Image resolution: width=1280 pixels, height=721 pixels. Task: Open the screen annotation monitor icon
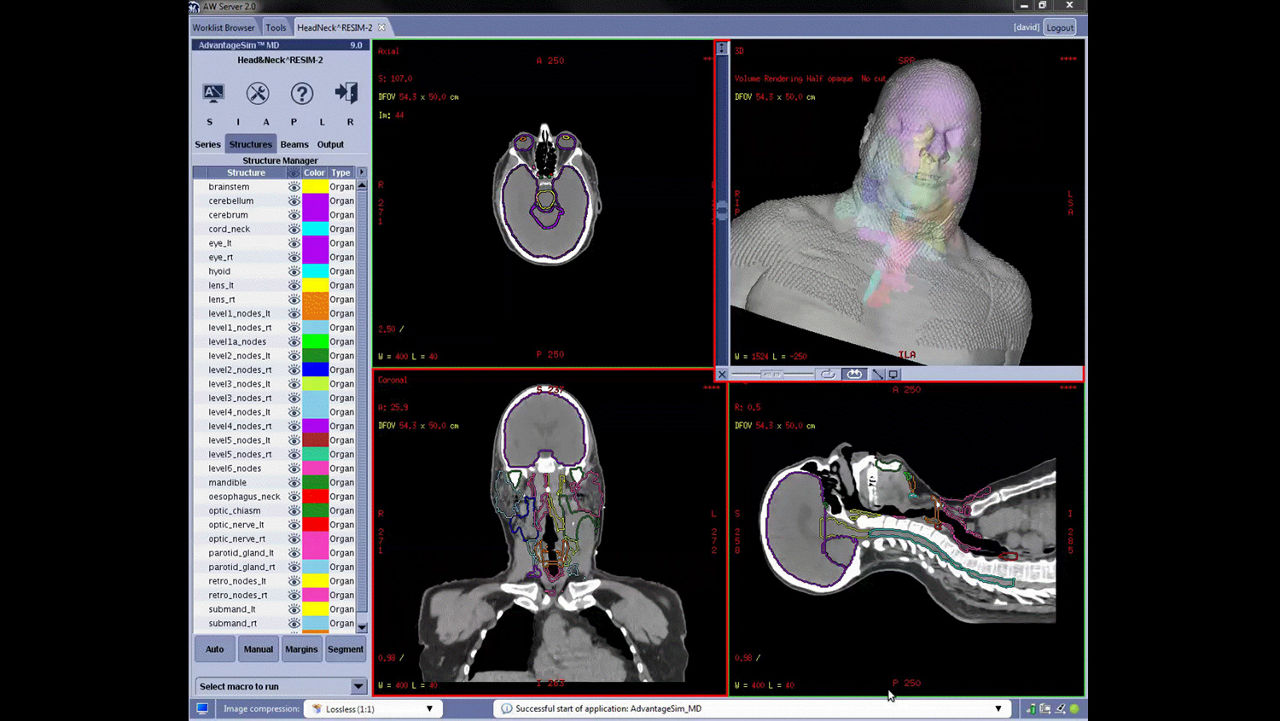(213, 93)
